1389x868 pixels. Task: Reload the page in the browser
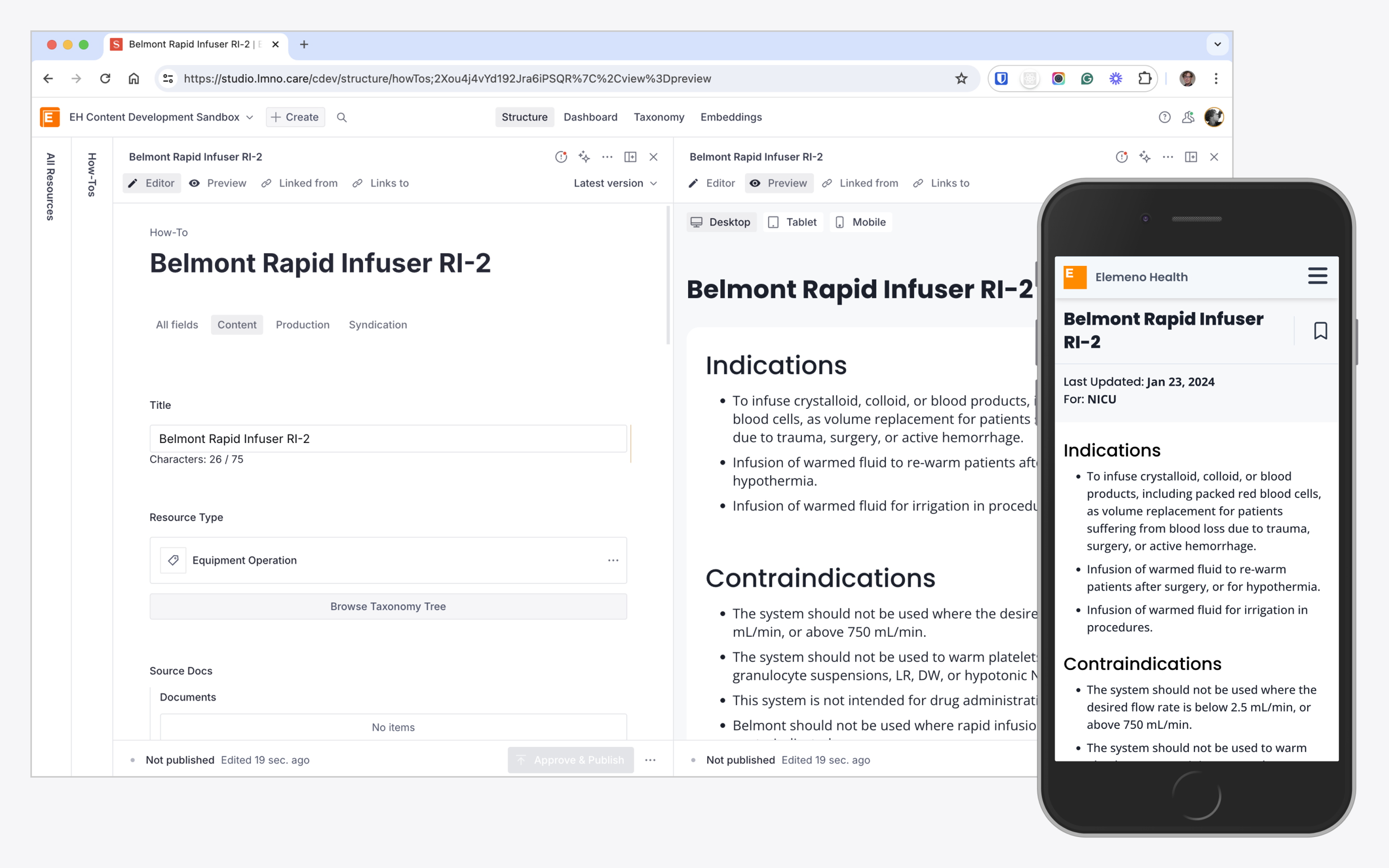[105, 78]
